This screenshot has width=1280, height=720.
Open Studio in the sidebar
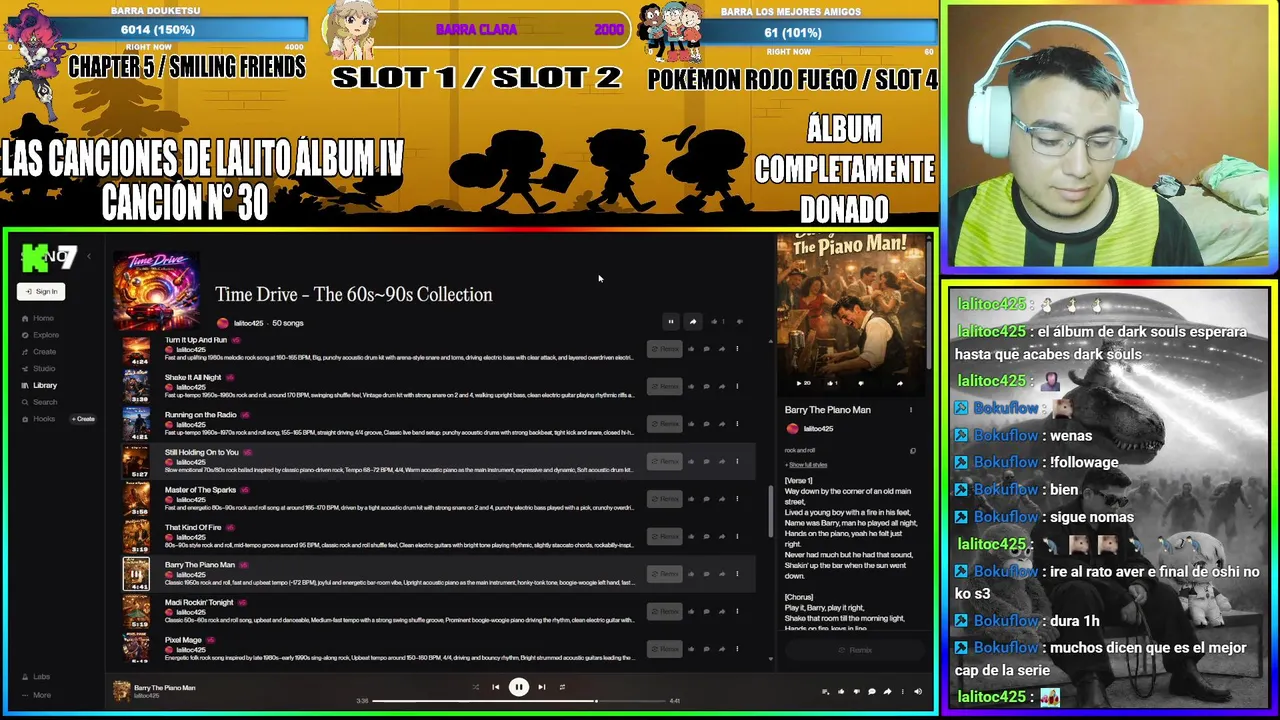pos(38,369)
